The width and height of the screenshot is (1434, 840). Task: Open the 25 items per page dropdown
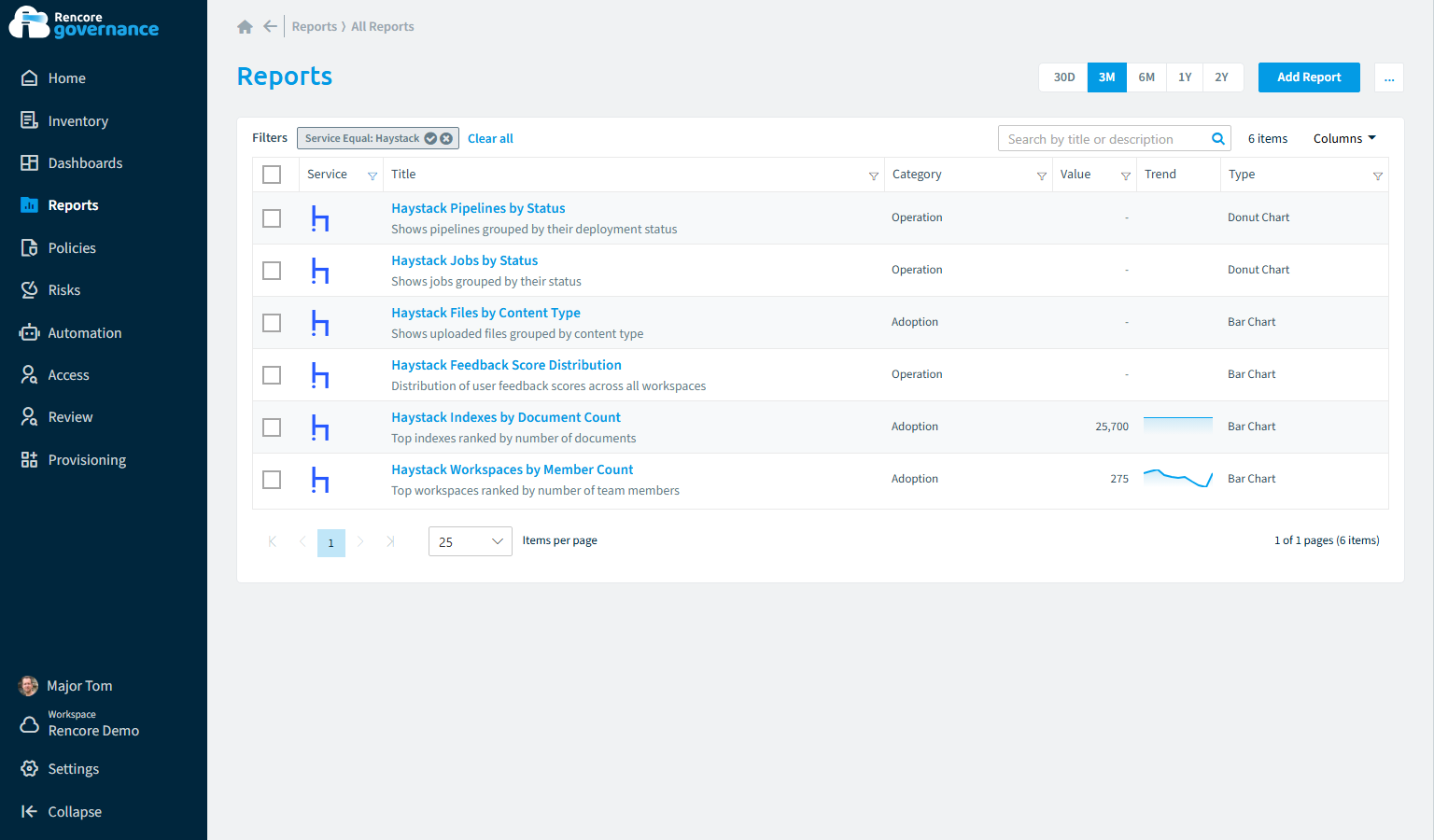(470, 541)
